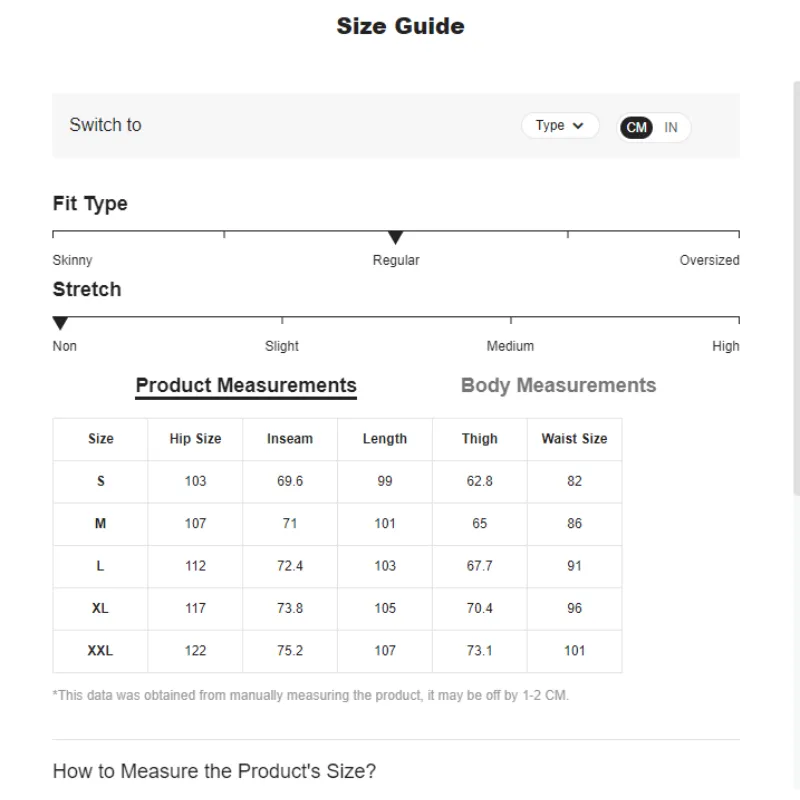Switch units to CM
Viewport: 800px width, 800px height.
tap(636, 127)
